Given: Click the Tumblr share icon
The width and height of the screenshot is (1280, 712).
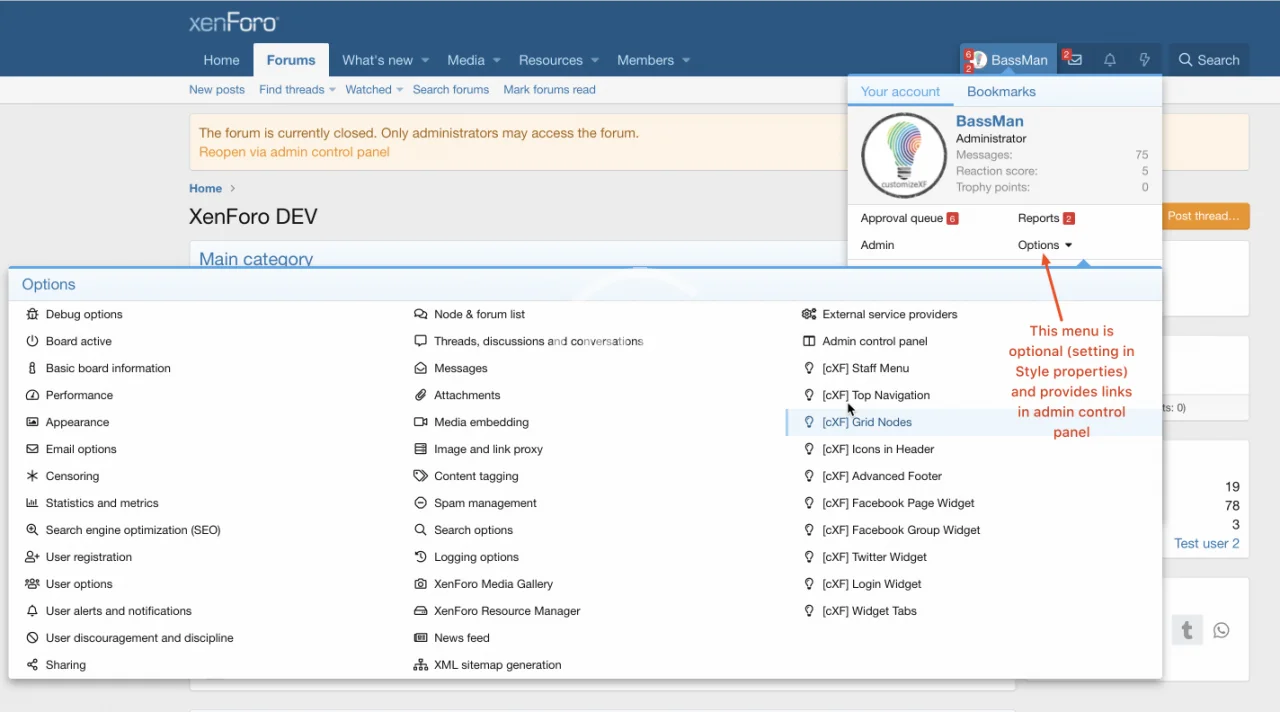Looking at the screenshot, I should [x=1187, y=630].
